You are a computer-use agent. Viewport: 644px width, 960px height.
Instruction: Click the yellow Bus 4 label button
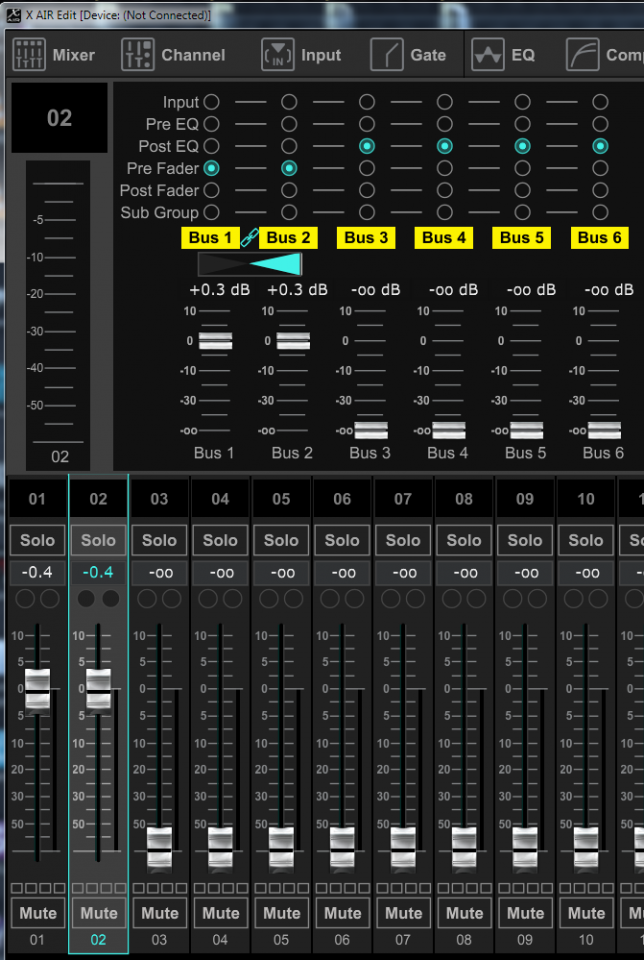coord(444,238)
